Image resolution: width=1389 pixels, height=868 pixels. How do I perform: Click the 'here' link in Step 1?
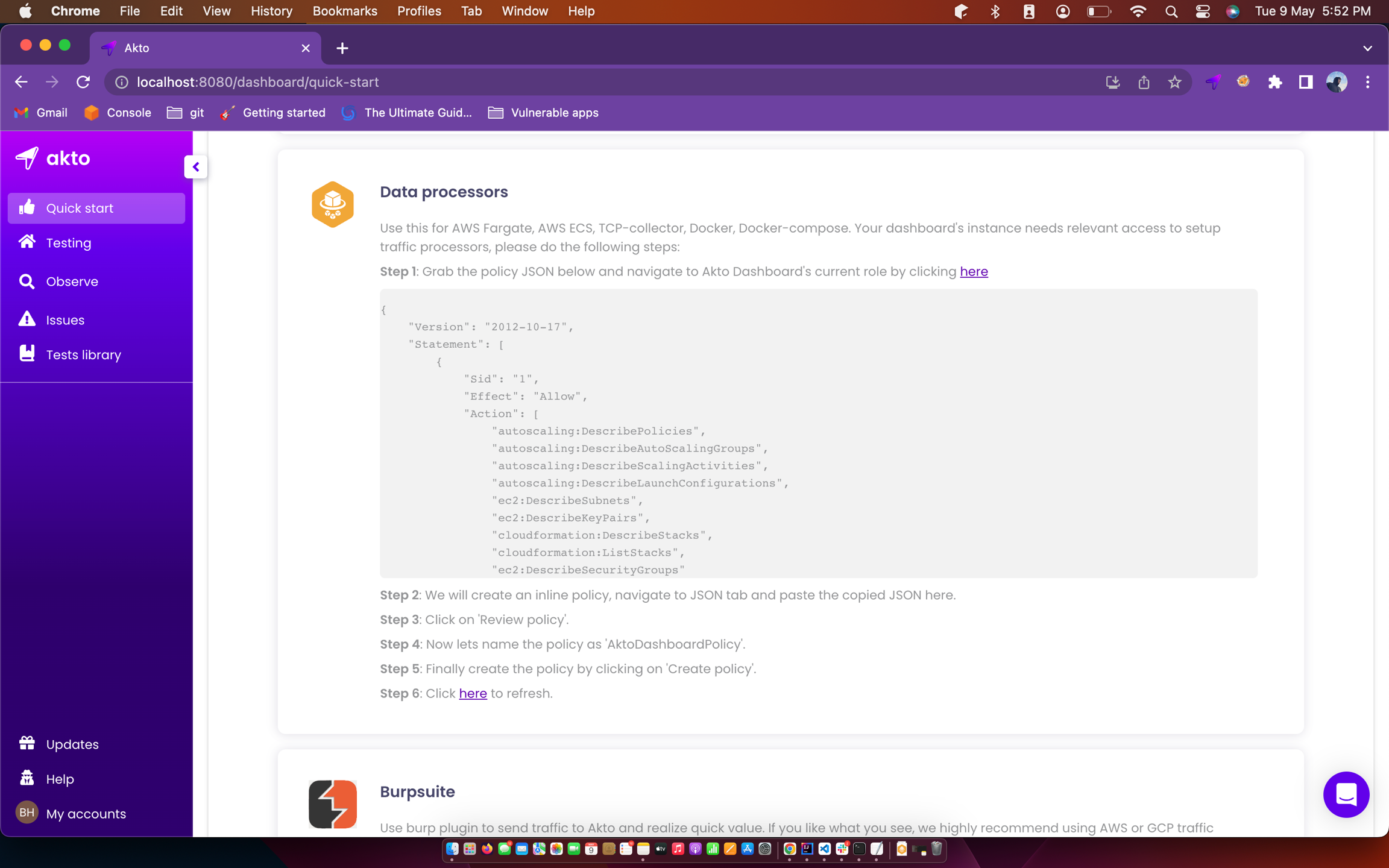click(x=974, y=272)
